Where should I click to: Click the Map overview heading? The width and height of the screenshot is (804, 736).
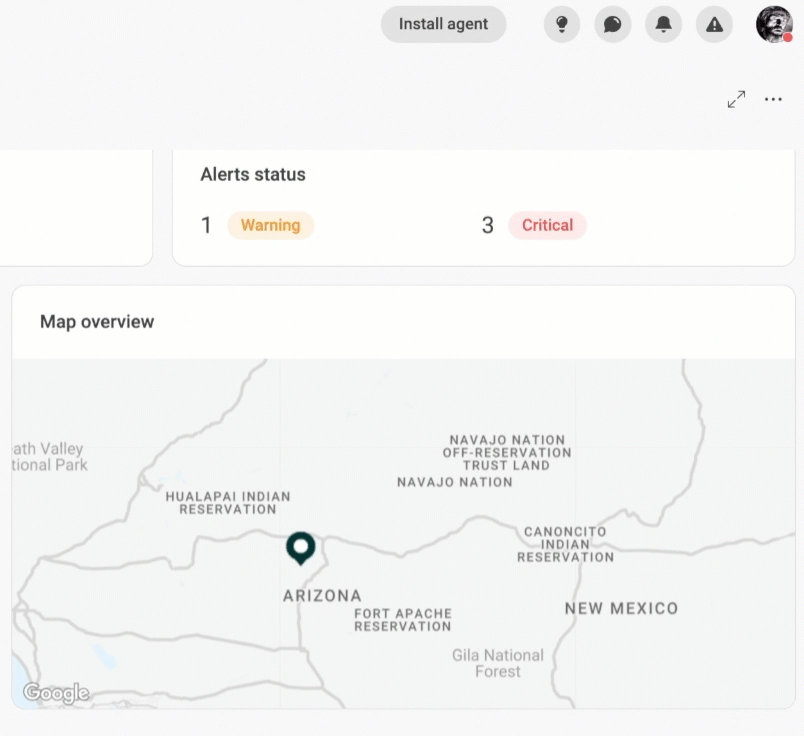coord(97,322)
